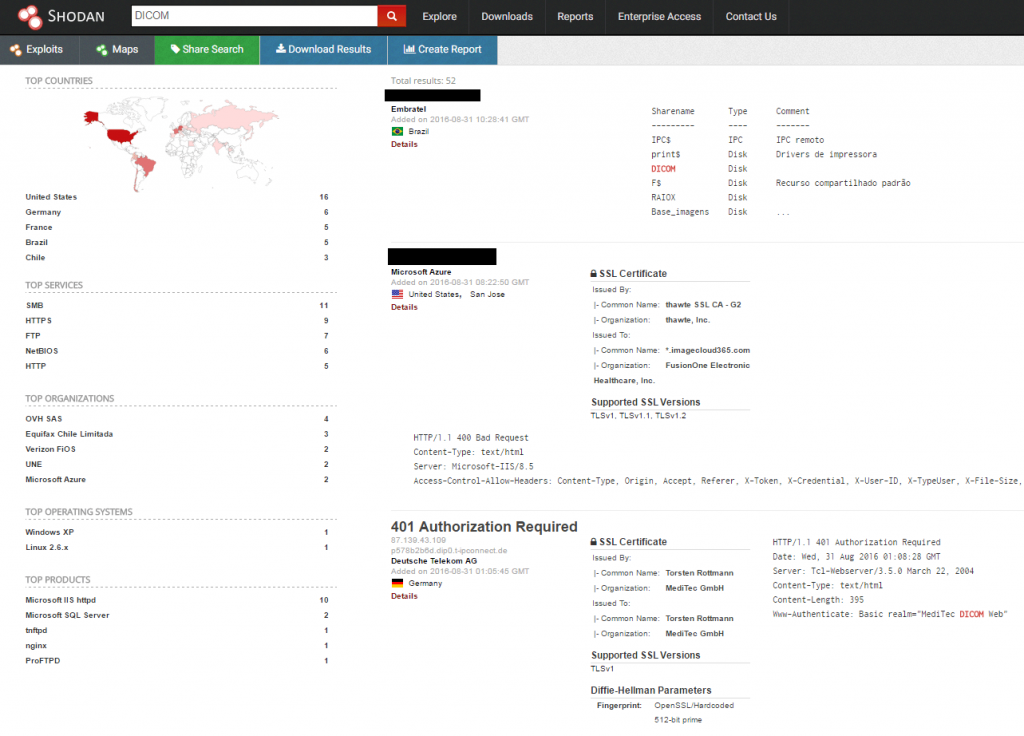Filter by Equifax Chile Limitada organization

tap(69, 434)
